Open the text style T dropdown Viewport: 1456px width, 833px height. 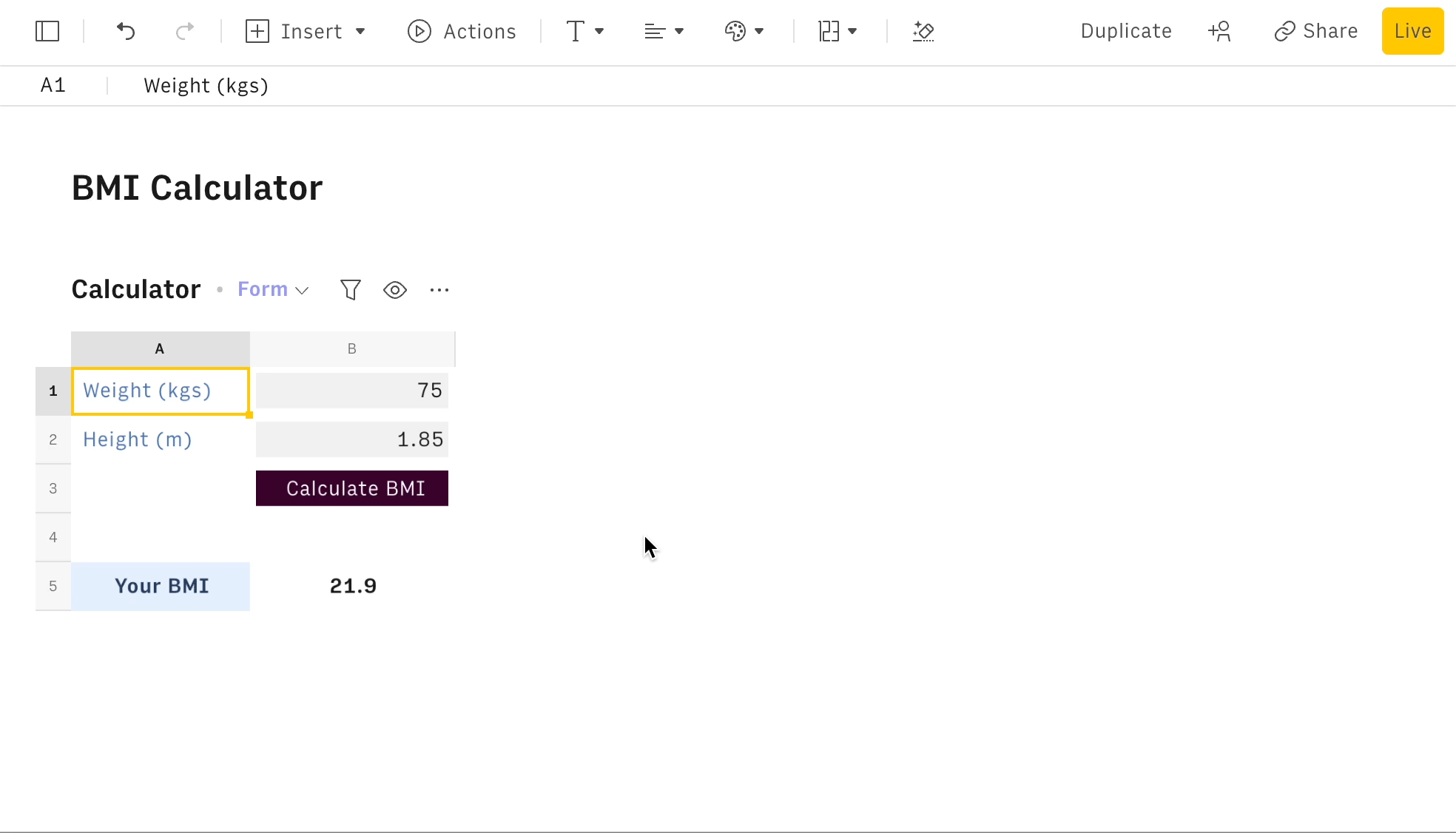click(584, 31)
